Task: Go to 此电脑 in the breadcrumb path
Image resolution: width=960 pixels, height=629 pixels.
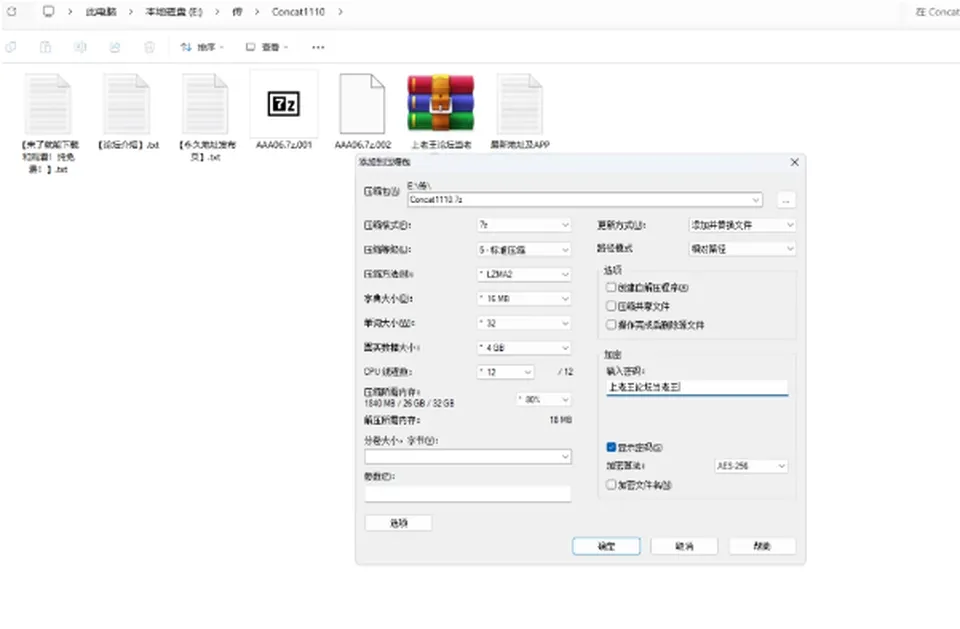Action: (x=101, y=12)
